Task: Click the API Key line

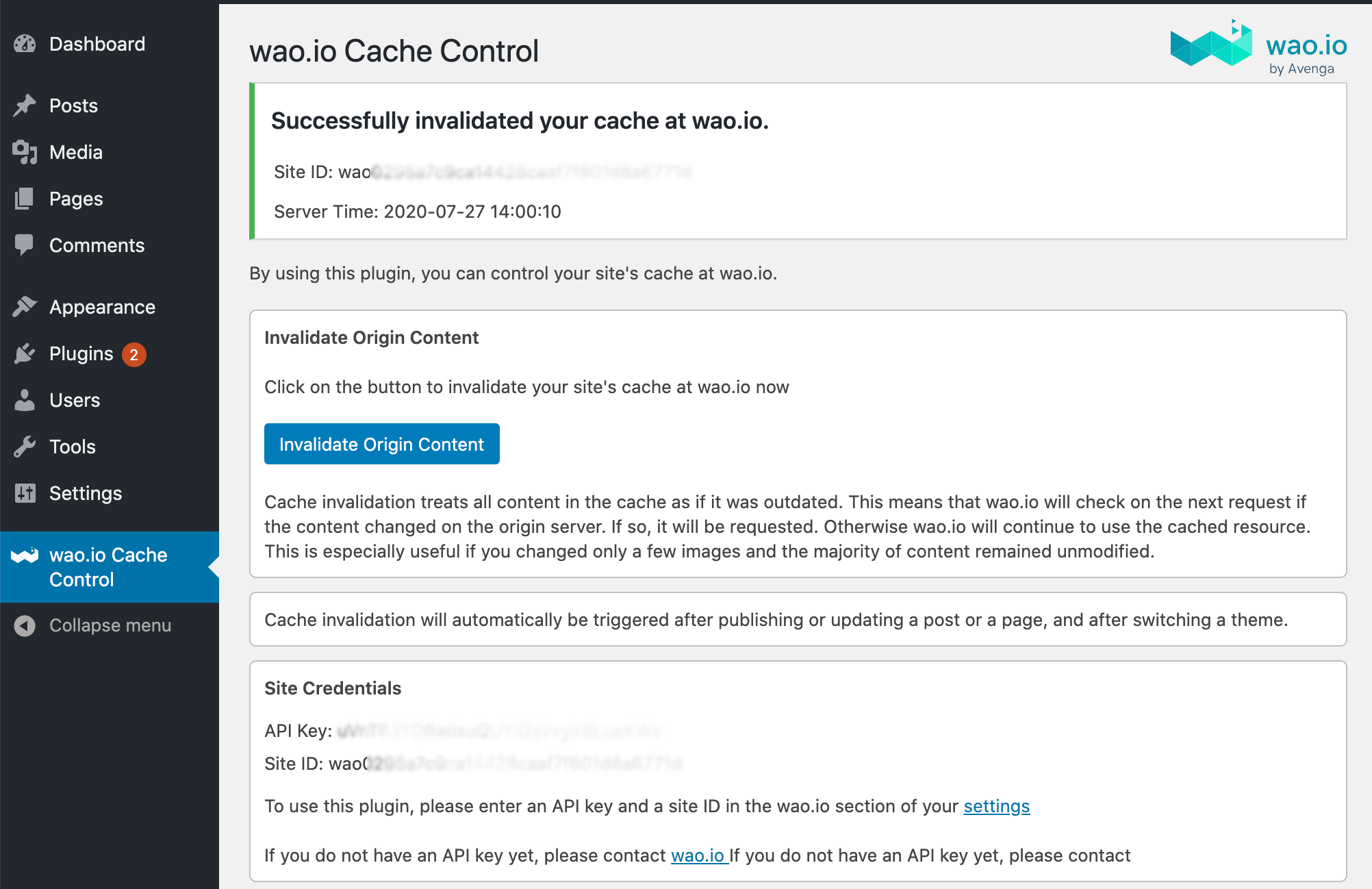Action: pyautogui.click(x=463, y=731)
